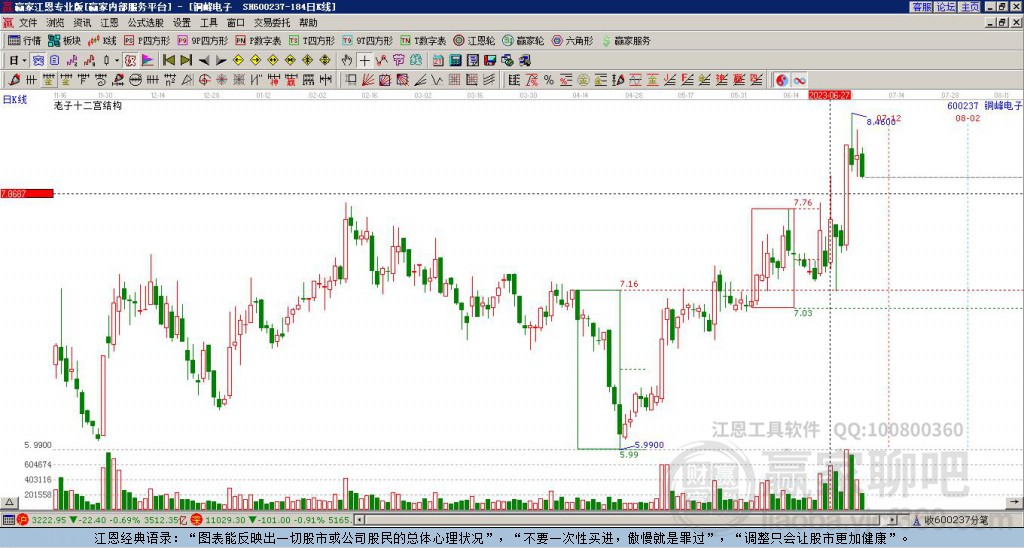Open the 公式选股 menu

point(146,23)
